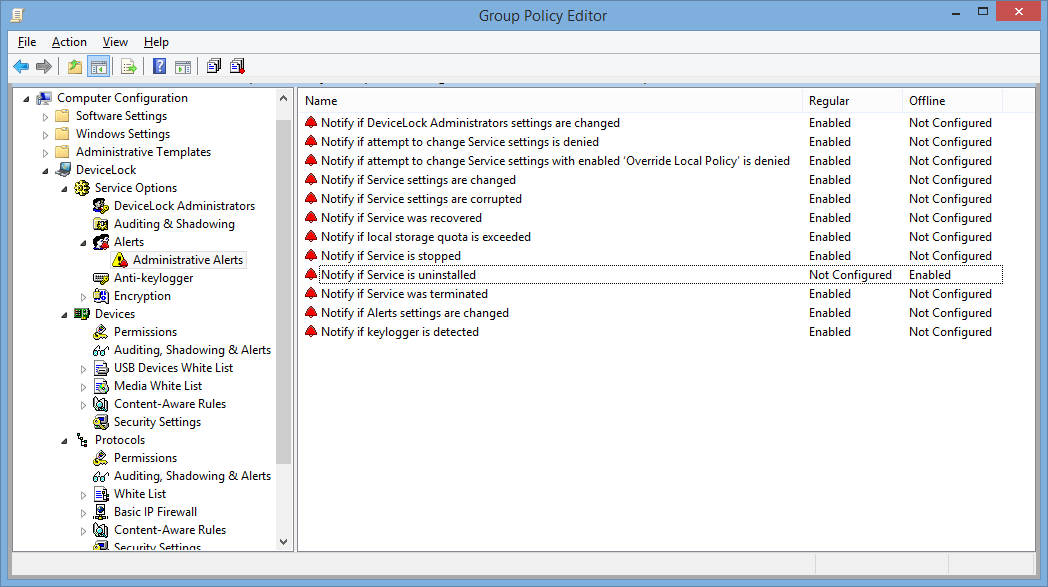Select White List under Protocols
1048x587 pixels.
tap(140, 494)
